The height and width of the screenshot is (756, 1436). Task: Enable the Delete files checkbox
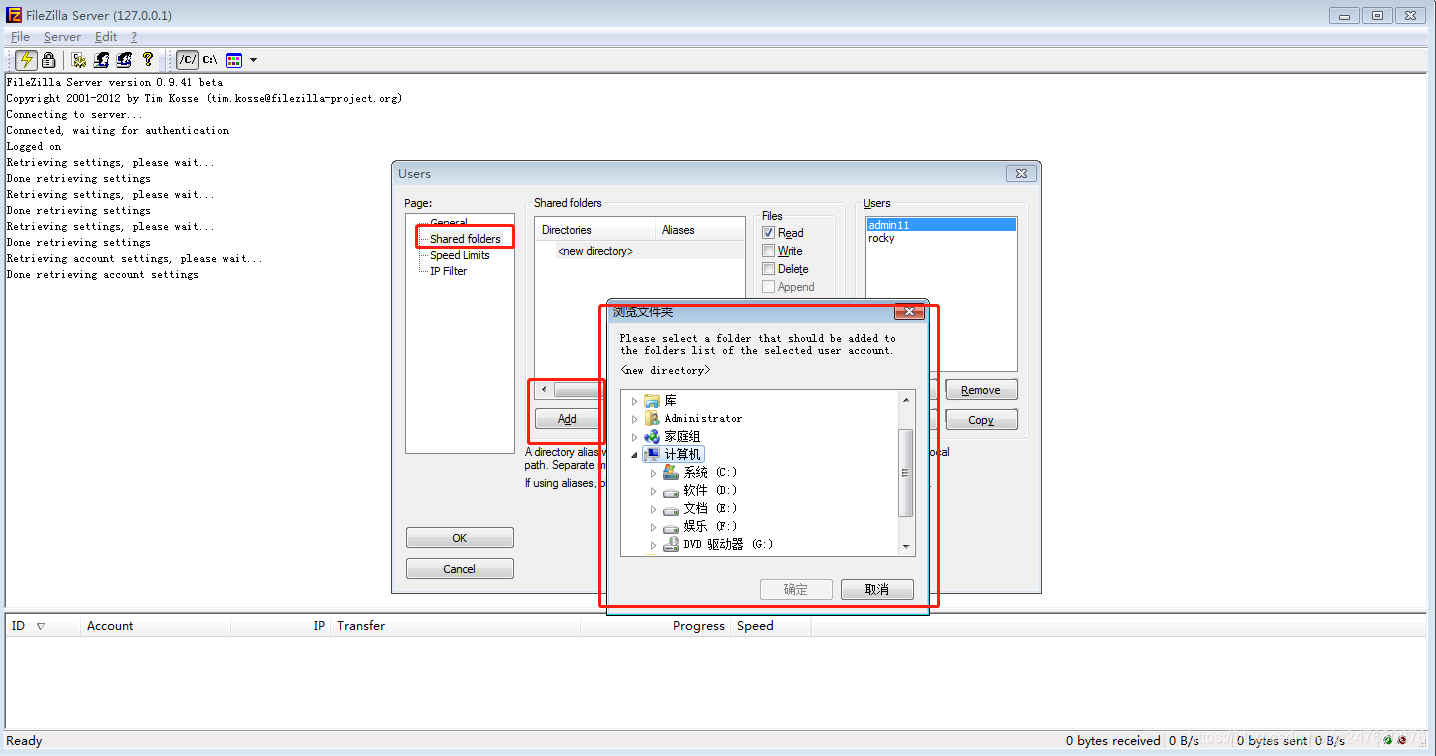point(769,269)
